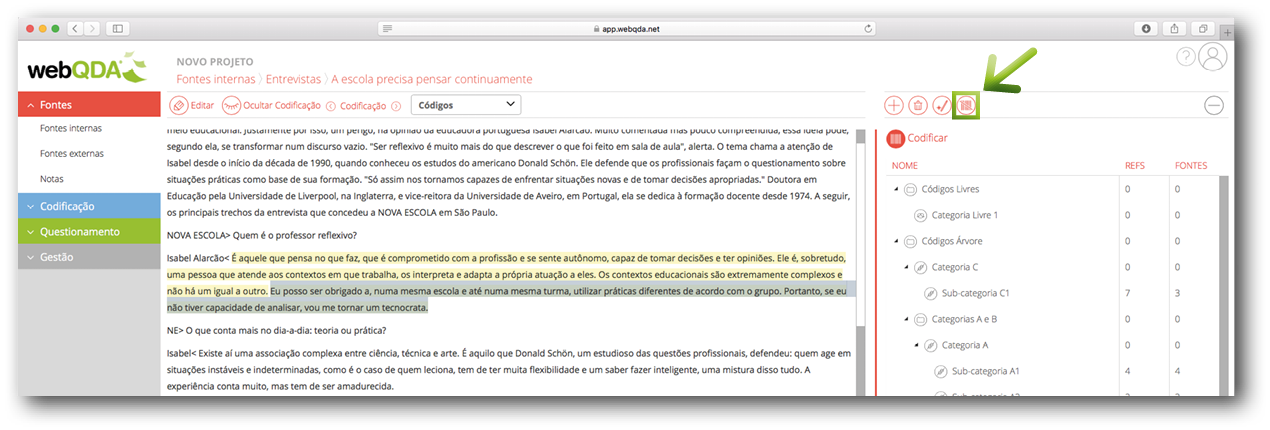Collapse the Categoria A tree node

917,345
